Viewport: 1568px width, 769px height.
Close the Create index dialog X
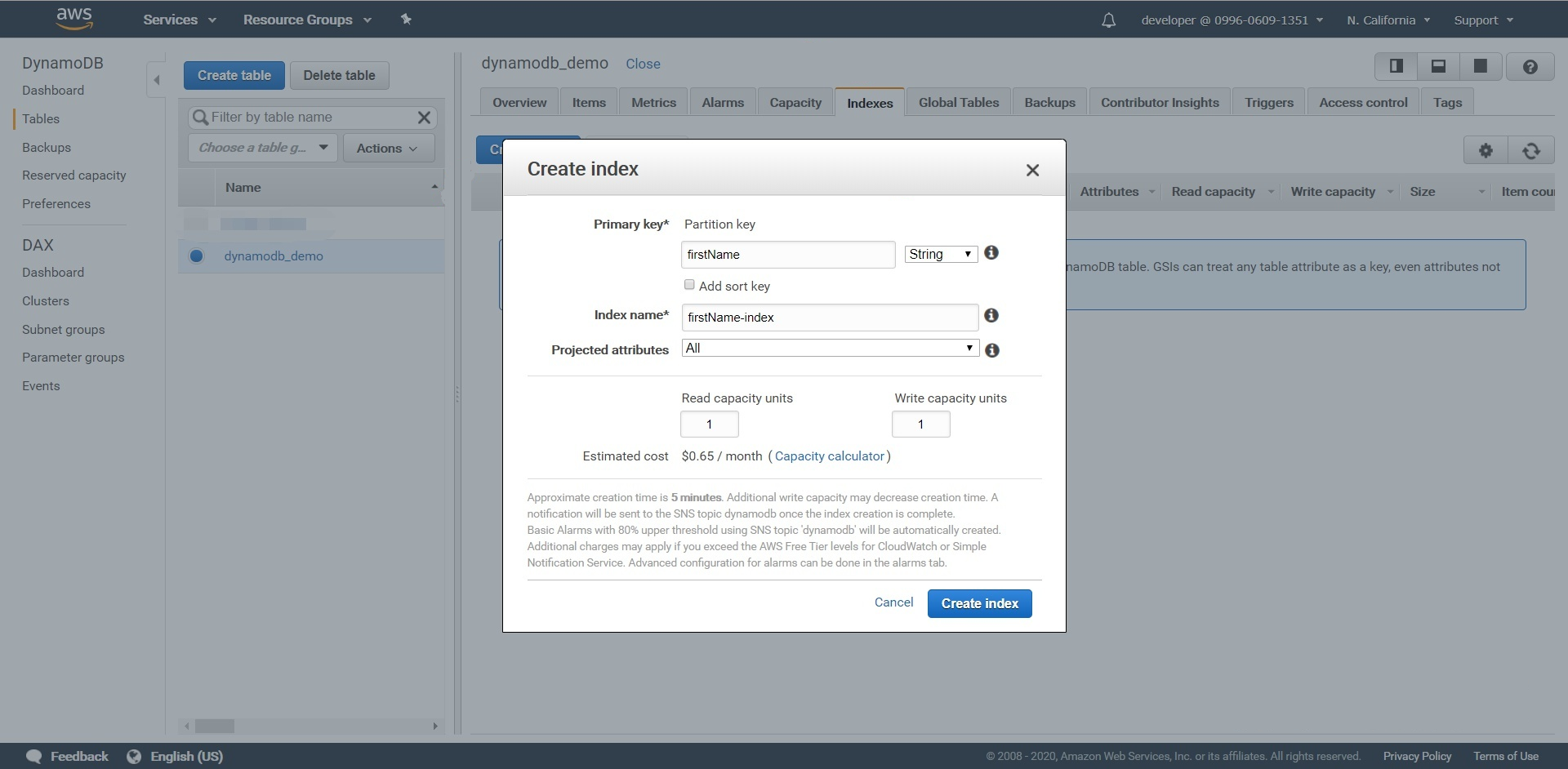pos(1032,170)
